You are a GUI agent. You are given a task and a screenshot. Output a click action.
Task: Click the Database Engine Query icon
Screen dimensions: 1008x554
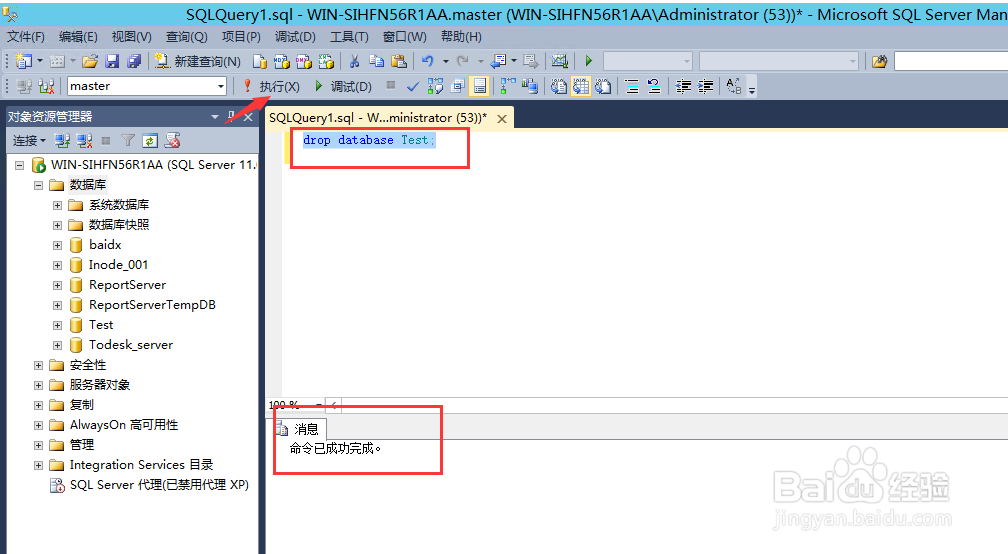click(259, 61)
